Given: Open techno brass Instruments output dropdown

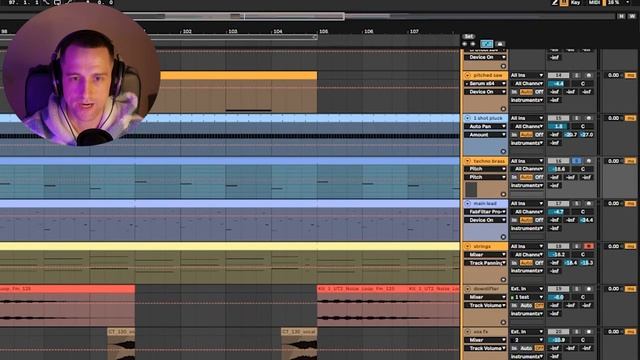Looking at the screenshot, I should point(527,186).
